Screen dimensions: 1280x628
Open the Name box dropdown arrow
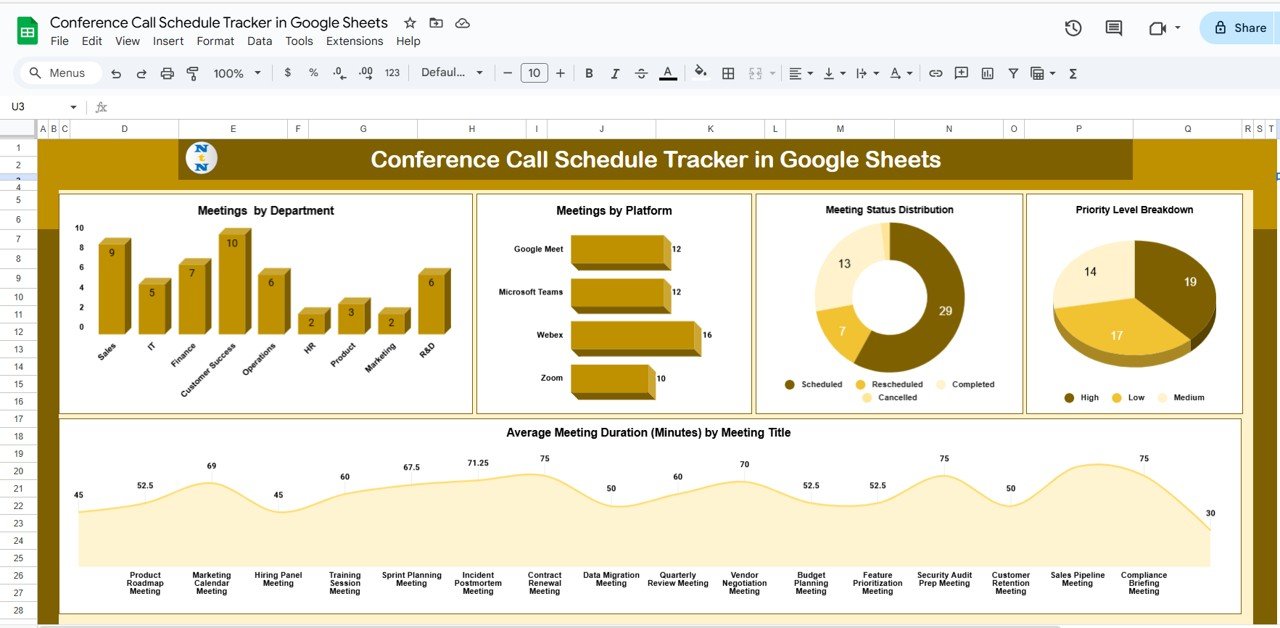point(73,107)
